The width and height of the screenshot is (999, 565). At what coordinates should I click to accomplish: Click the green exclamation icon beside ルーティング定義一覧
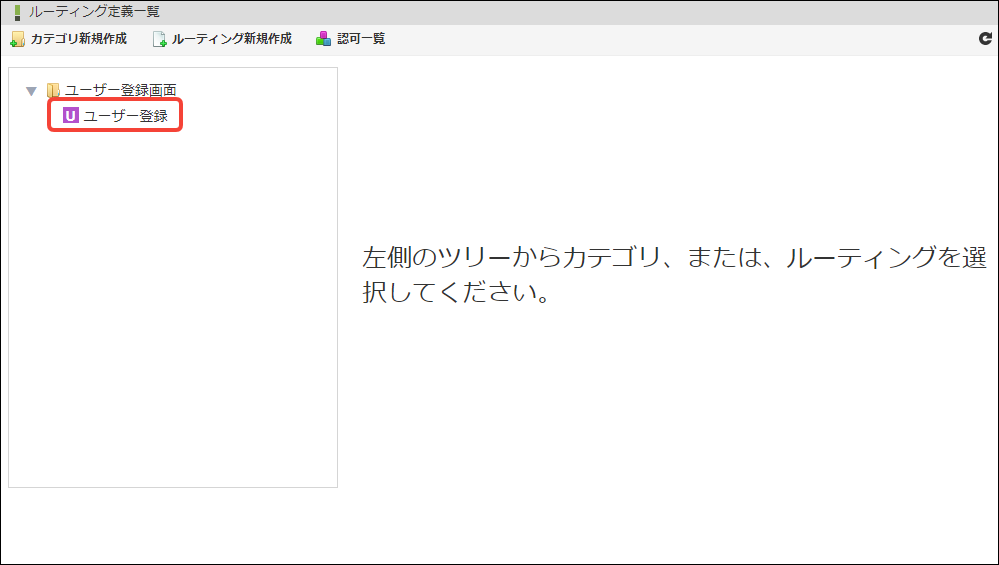coord(18,12)
